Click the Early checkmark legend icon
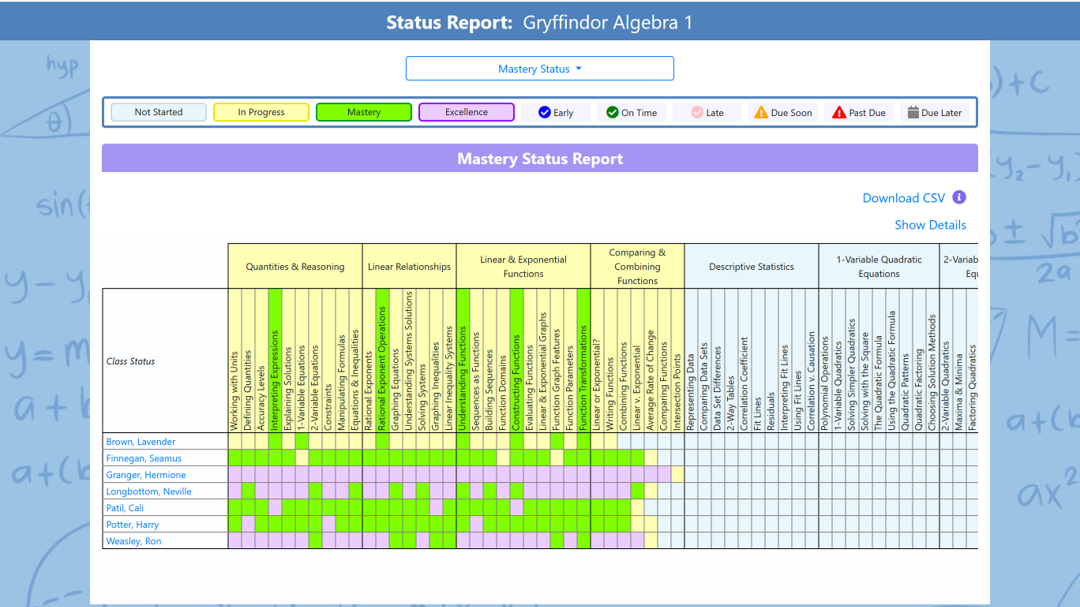 (544, 112)
